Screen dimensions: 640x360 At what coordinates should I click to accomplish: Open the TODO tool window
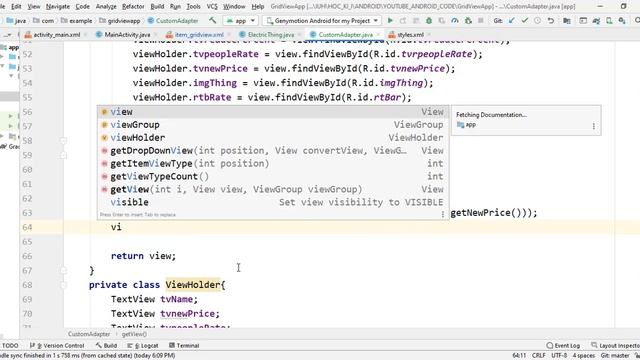9,345
